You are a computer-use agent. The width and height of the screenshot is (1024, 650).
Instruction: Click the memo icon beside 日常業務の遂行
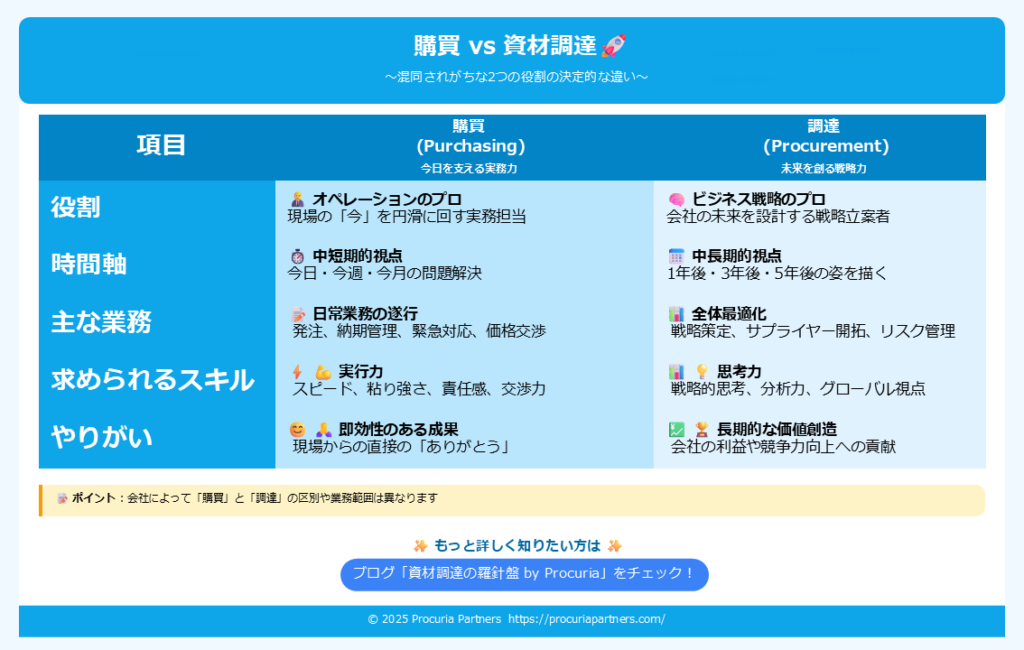tap(297, 314)
